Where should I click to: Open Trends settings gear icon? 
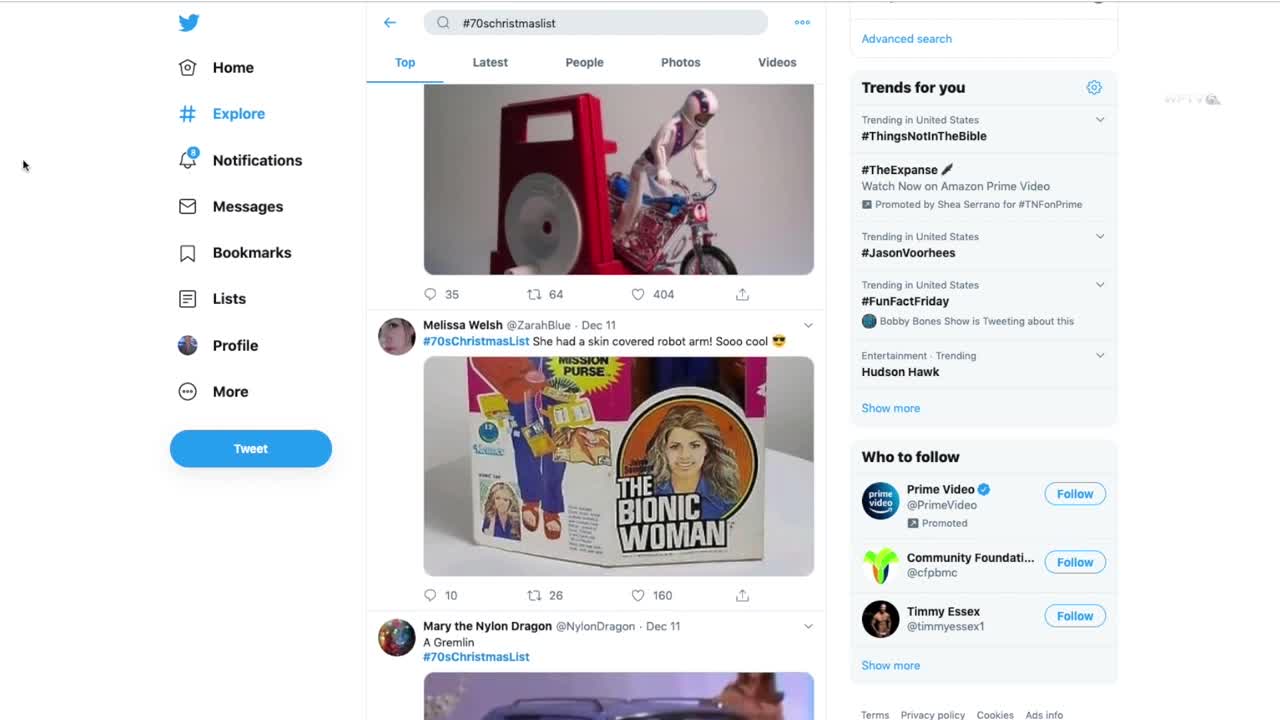pyautogui.click(x=1094, y=88)
